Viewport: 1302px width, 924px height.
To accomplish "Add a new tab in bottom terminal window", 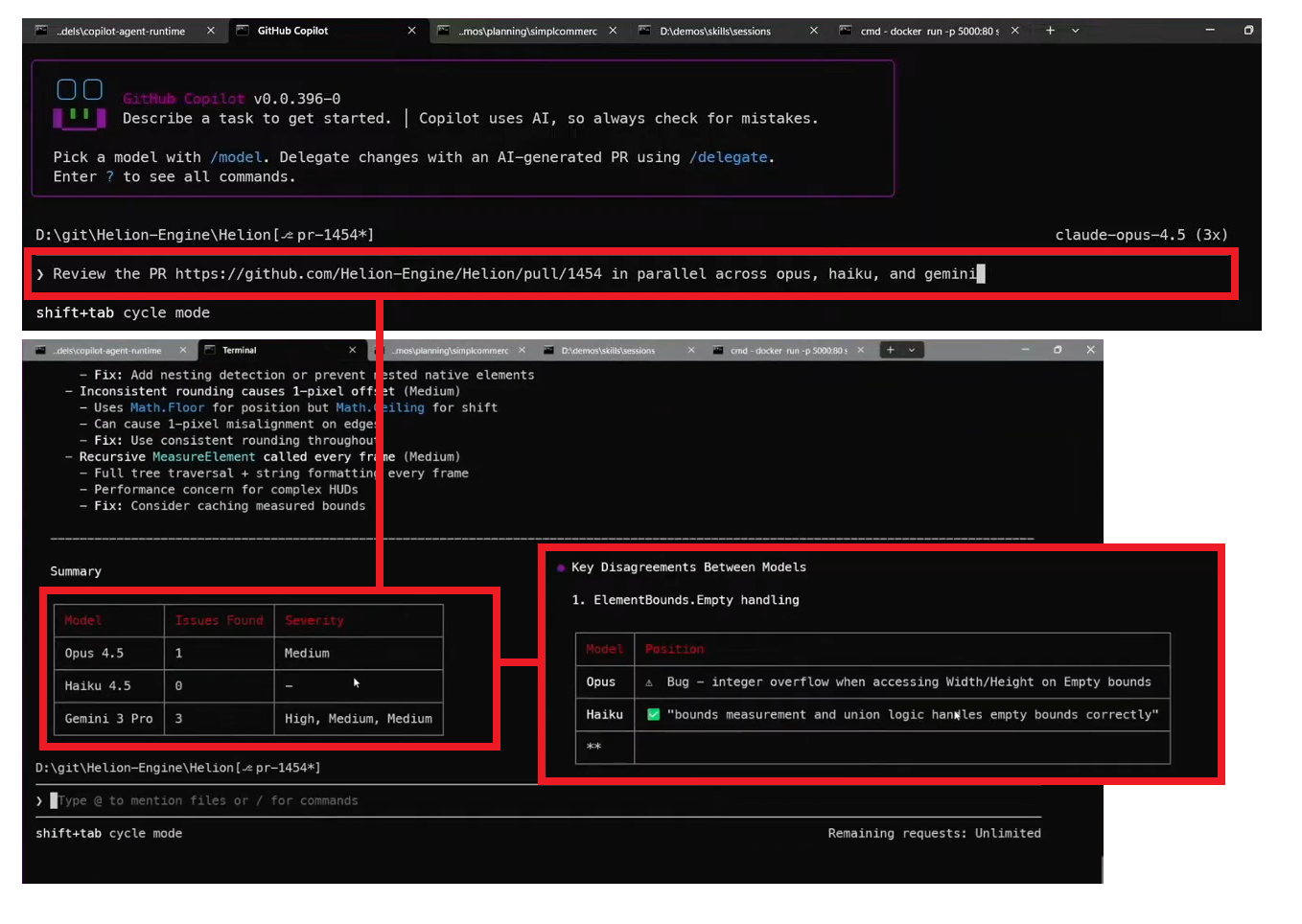I will (891, 351).
